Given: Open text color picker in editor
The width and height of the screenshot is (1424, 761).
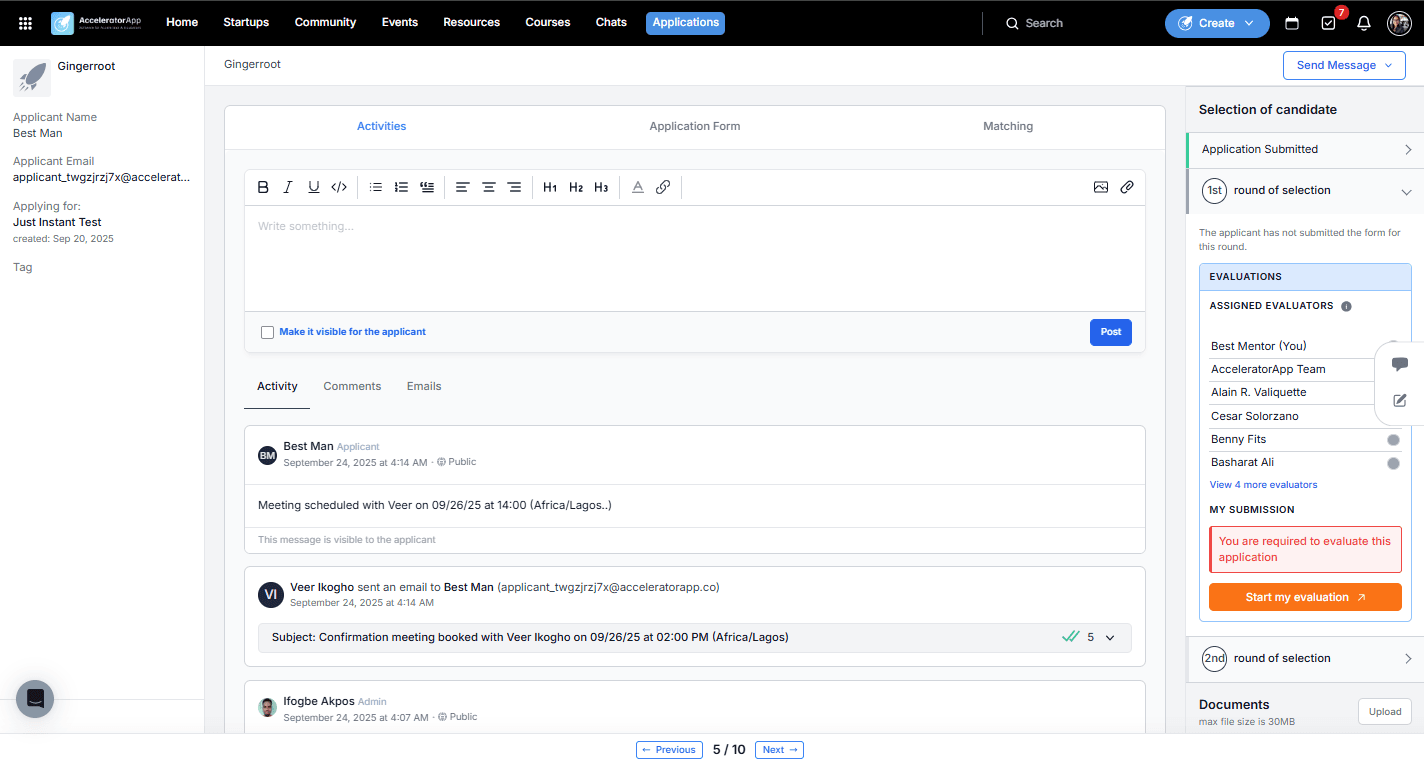Looking at the screenshot, I should pos(638,187).
